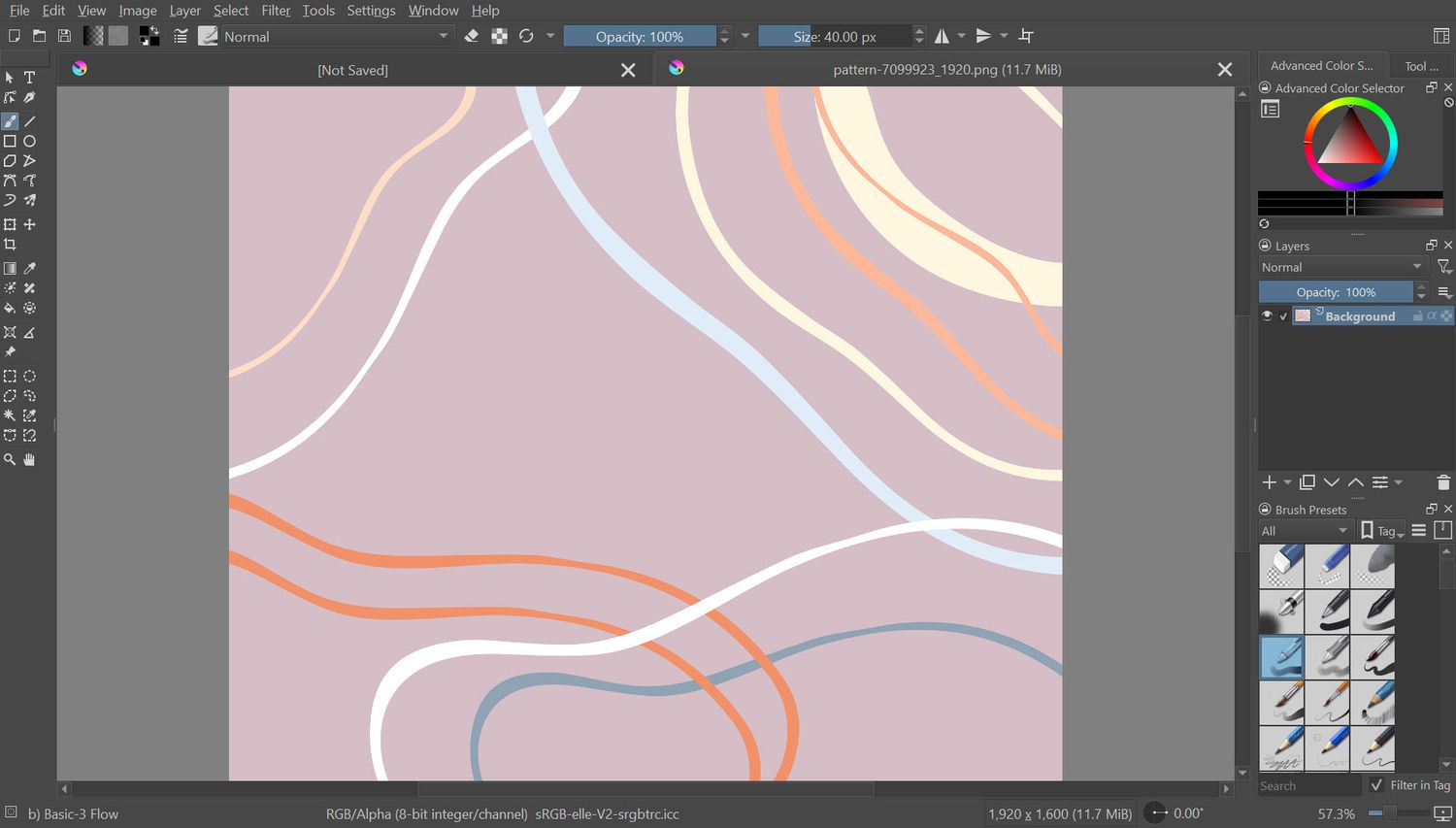
Task: Open the Filter menu
Action: 276,11
